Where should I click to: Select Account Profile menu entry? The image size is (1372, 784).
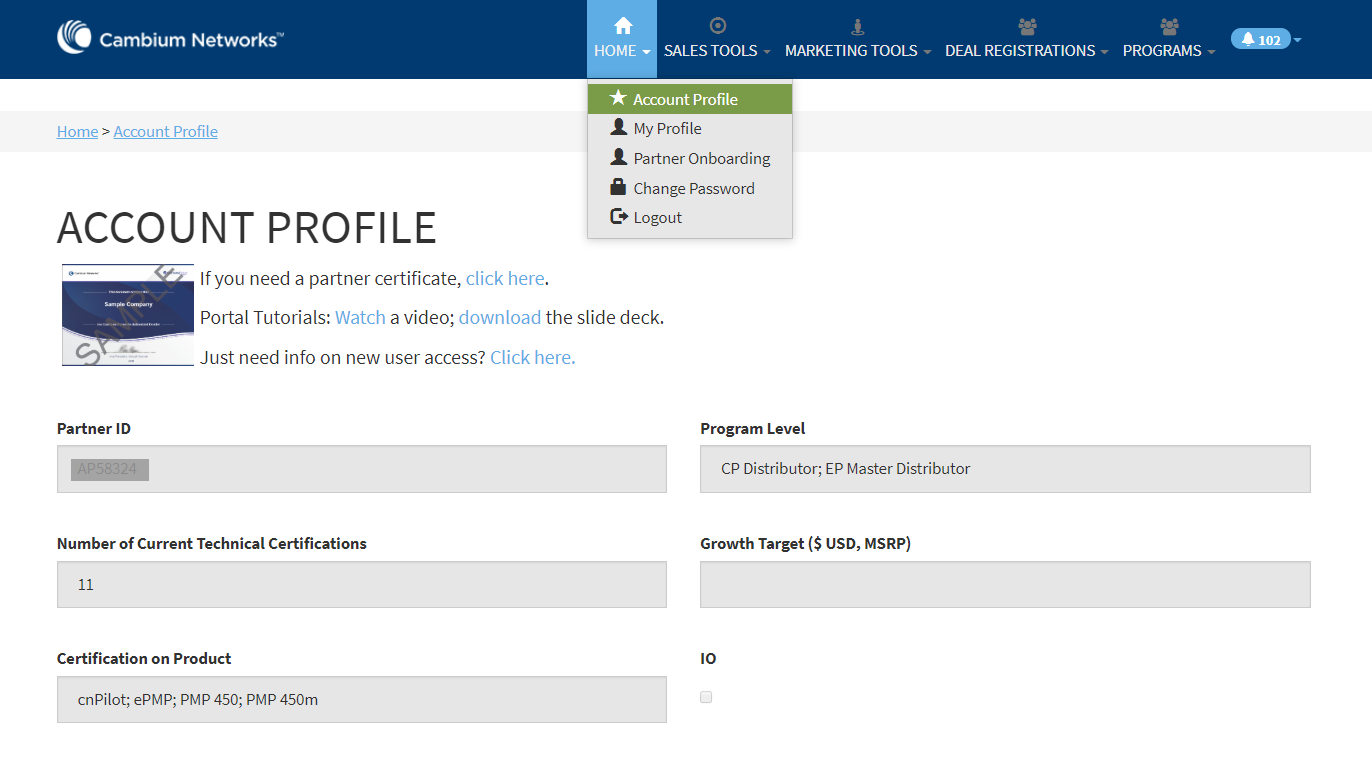tap(690, 99)
